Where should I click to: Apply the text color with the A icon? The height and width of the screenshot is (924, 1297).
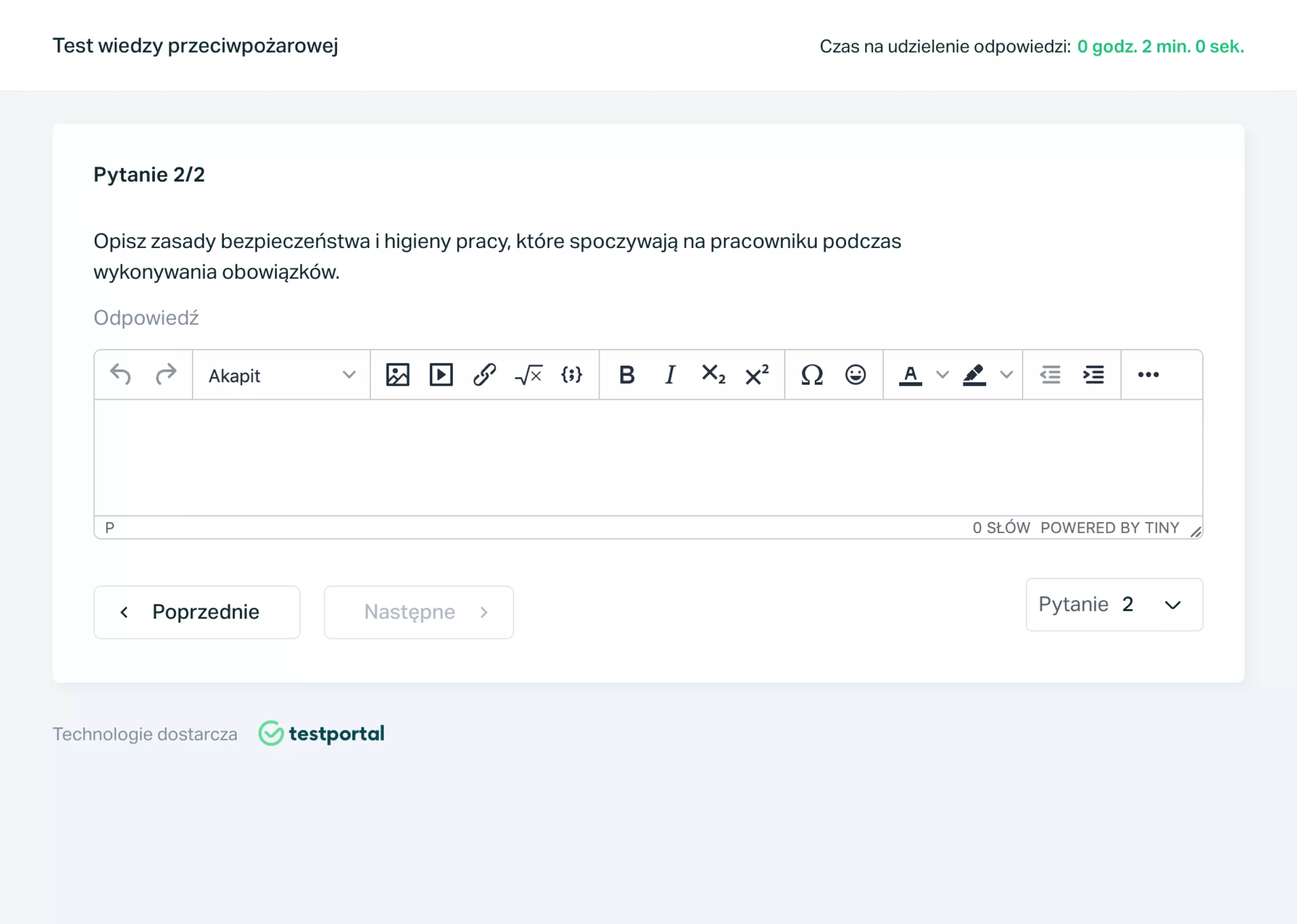911,375
